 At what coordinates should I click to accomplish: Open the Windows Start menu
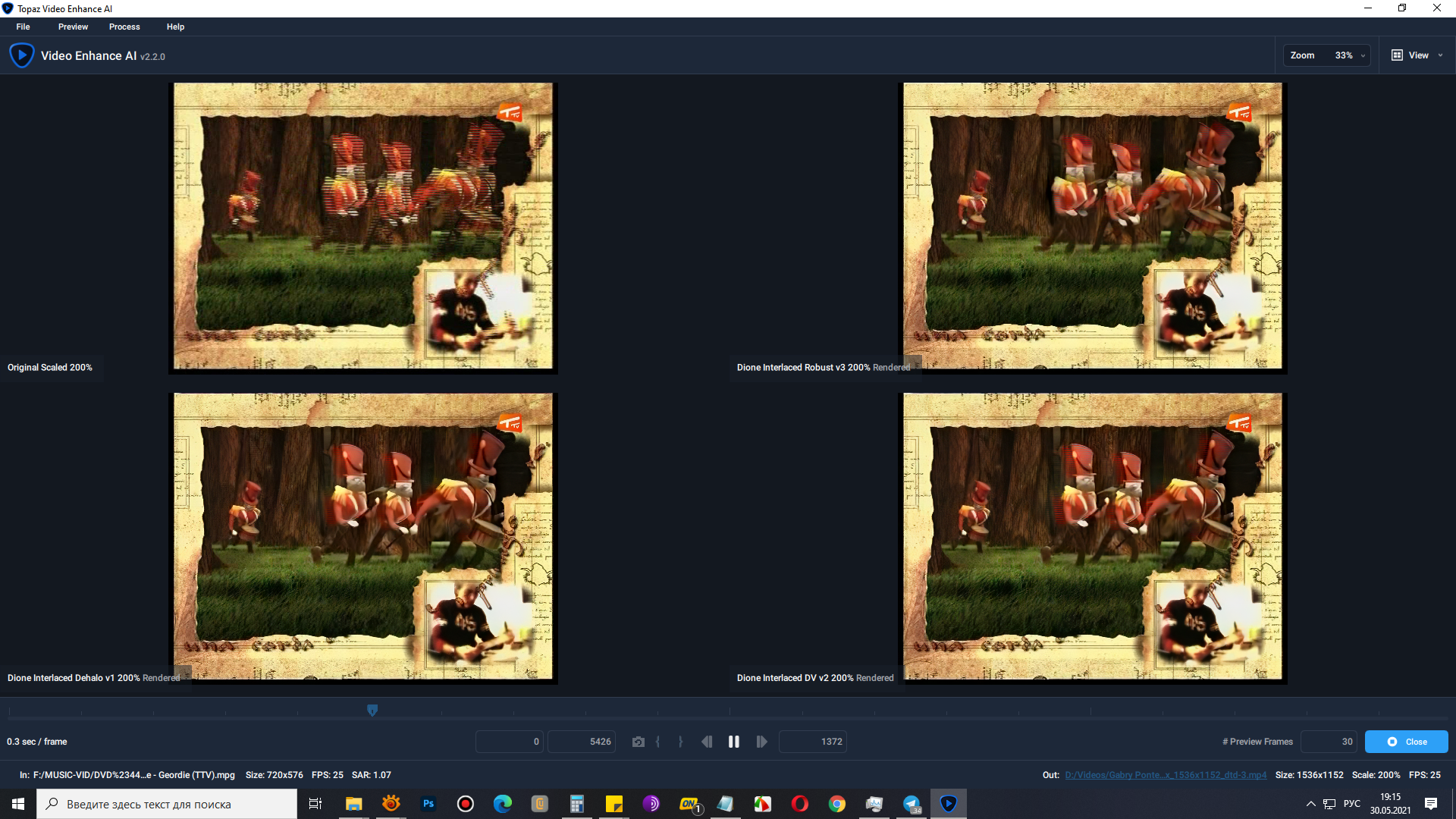tap(18, 804)
